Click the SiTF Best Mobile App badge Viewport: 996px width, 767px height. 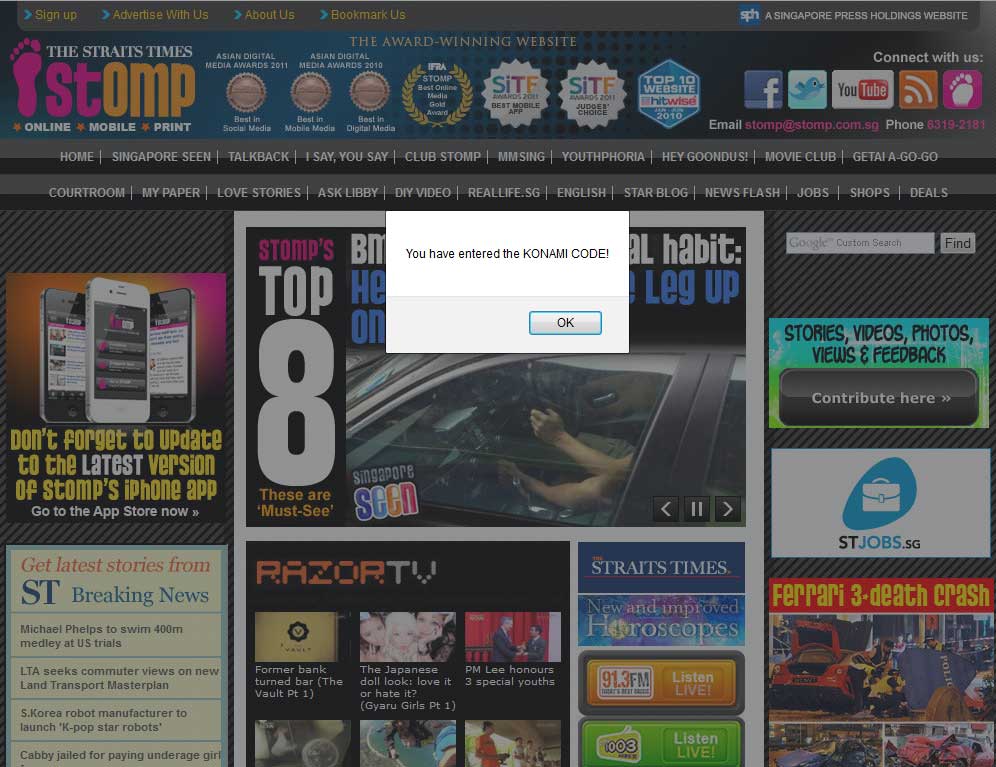click(x=515, y=94)
